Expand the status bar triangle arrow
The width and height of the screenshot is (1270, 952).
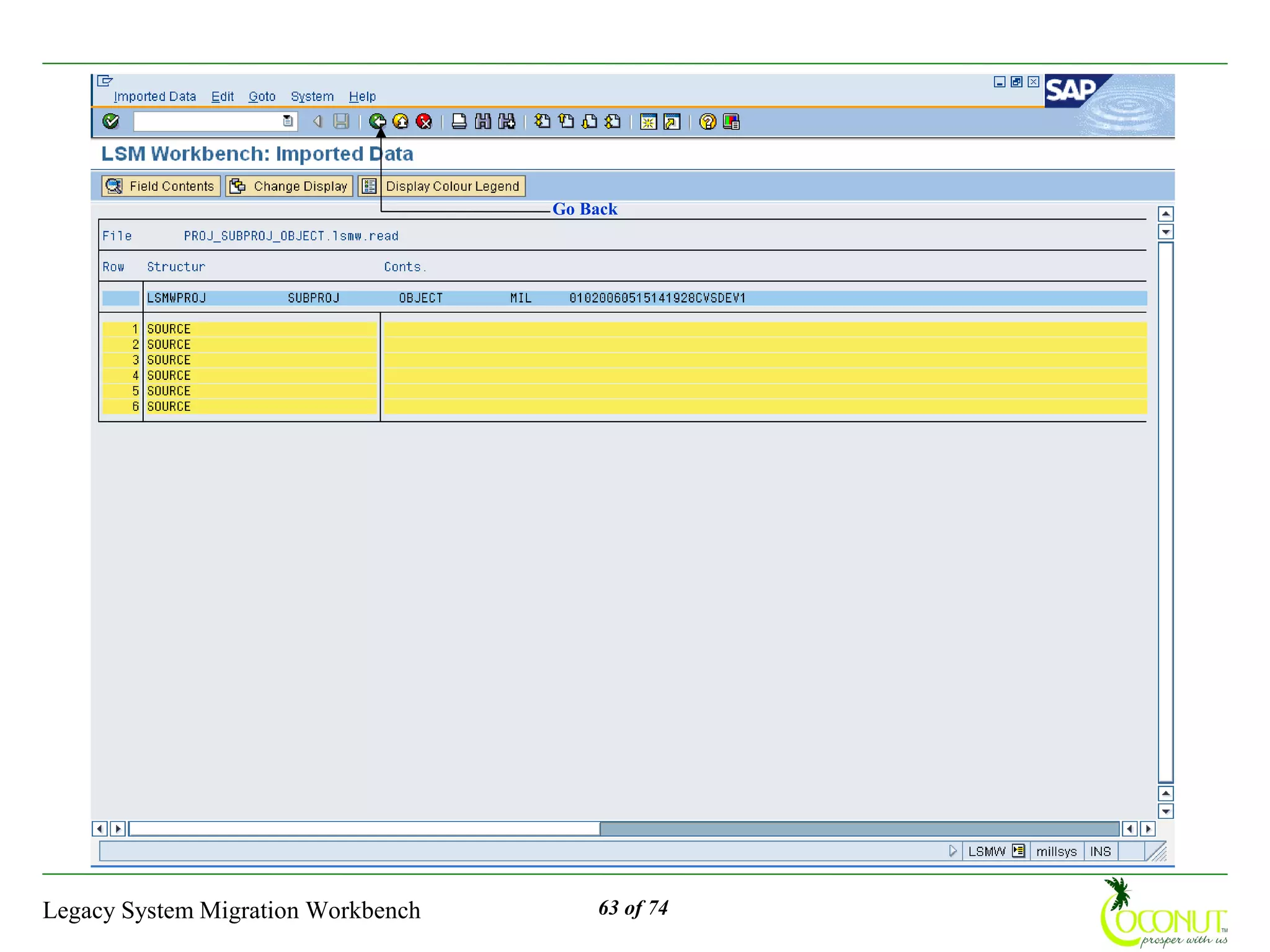[953, 852]
